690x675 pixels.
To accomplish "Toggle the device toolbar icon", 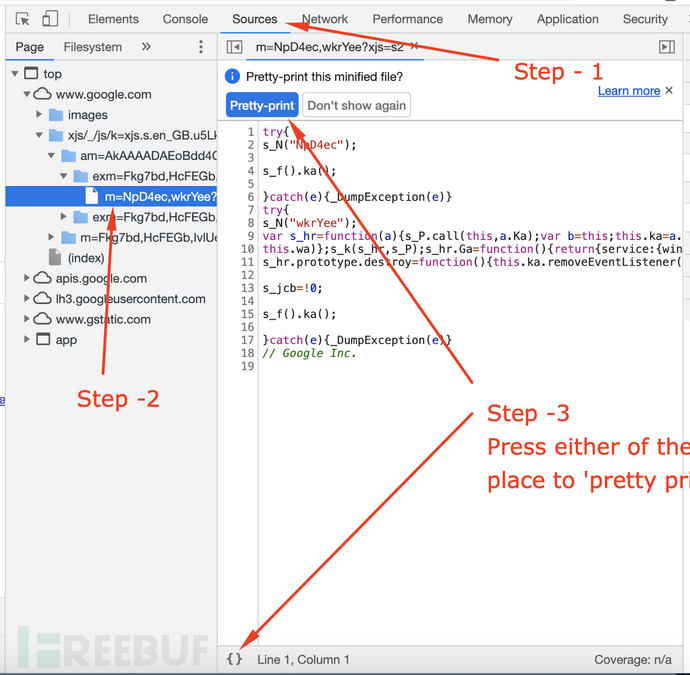I will click(49, 19).
